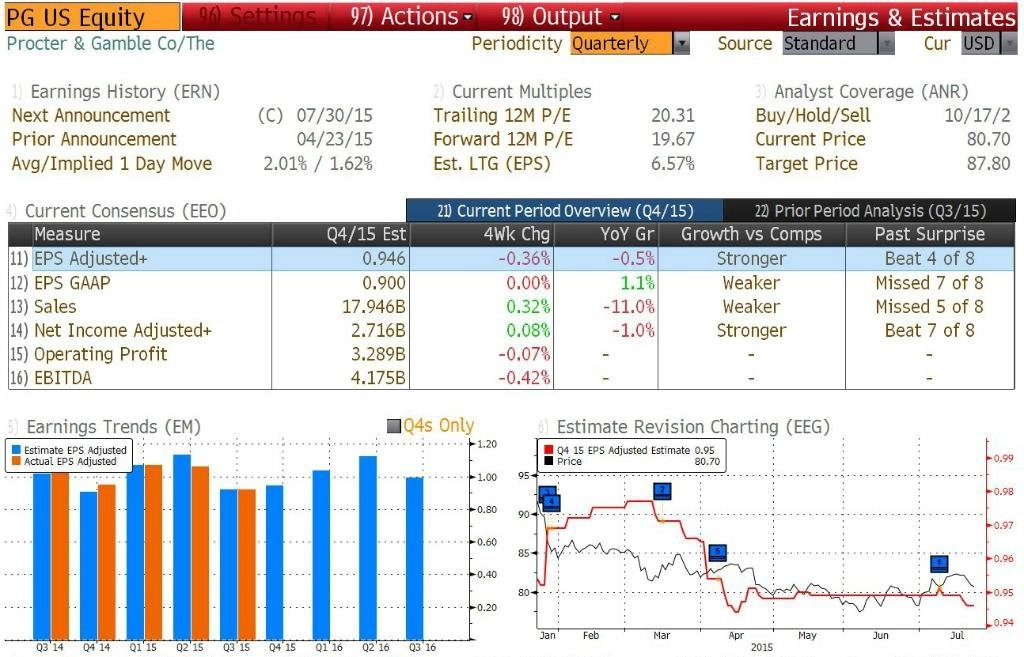Toggle the Q4s Only checkbox
This screenshot has width=1024, height=657.
click(394, 426)
